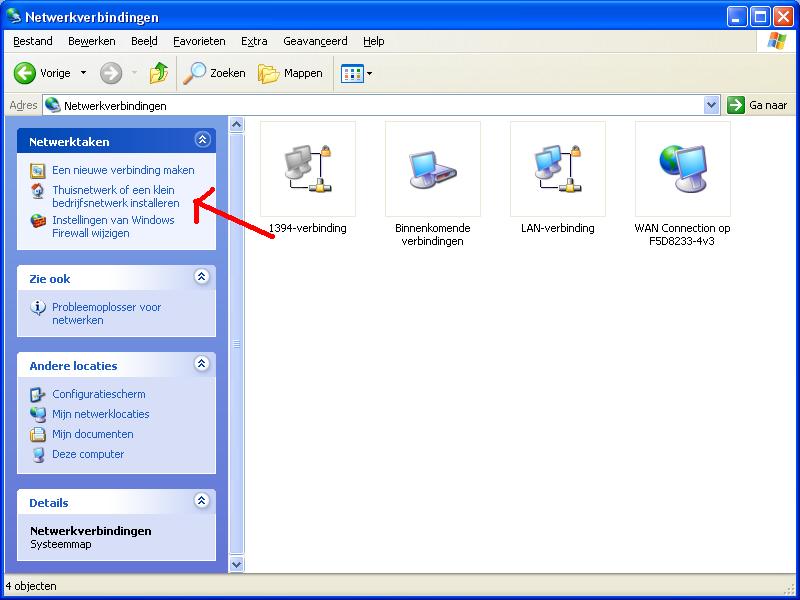This screenshot has width=800, height=600.
Task: Open Mijn netwerklocaties link
Action: pos(101,414)
